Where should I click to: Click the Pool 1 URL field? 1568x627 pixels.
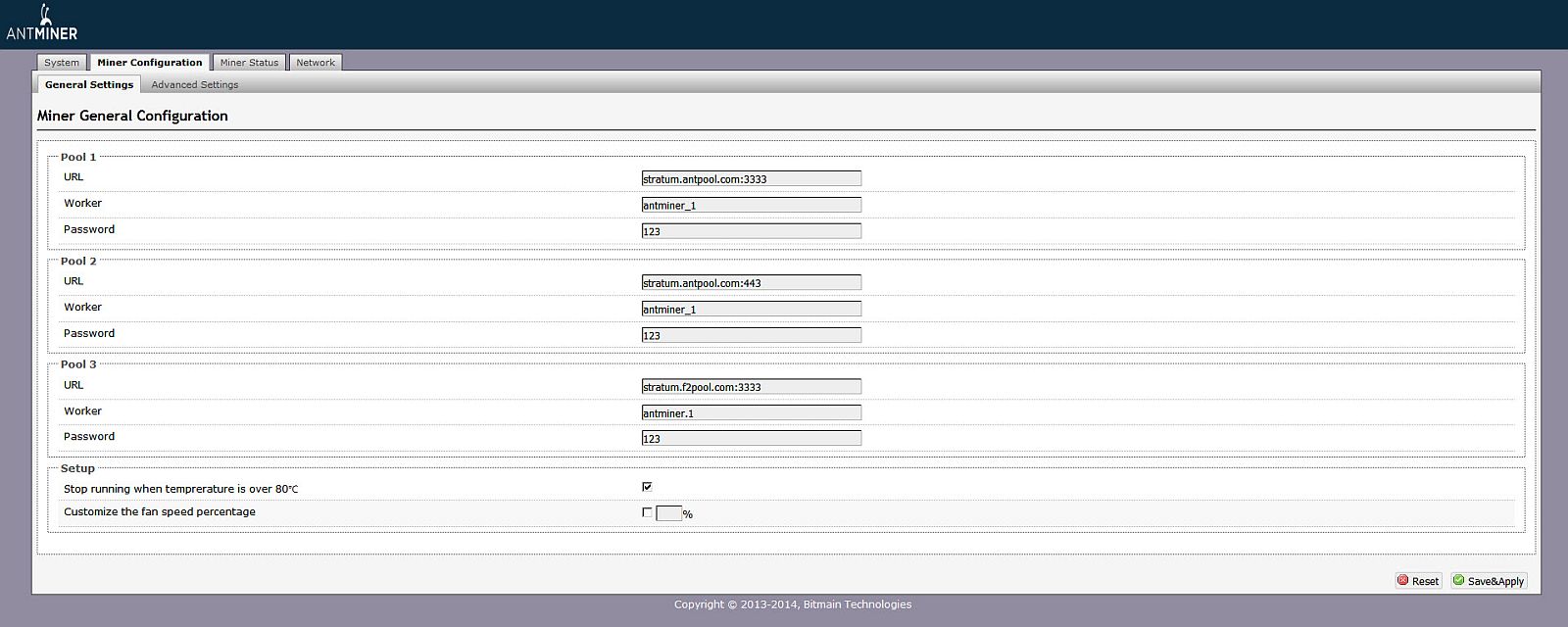(751, 179)
